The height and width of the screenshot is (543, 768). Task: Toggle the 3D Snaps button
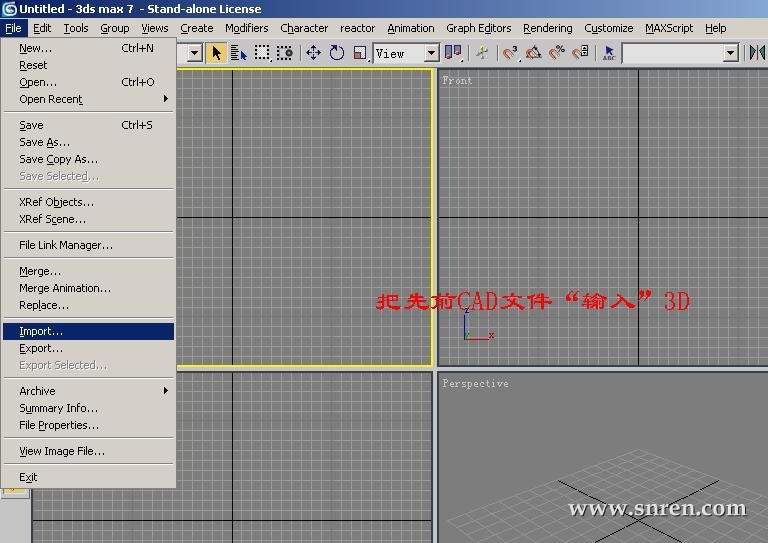click(x=510, y=53)
